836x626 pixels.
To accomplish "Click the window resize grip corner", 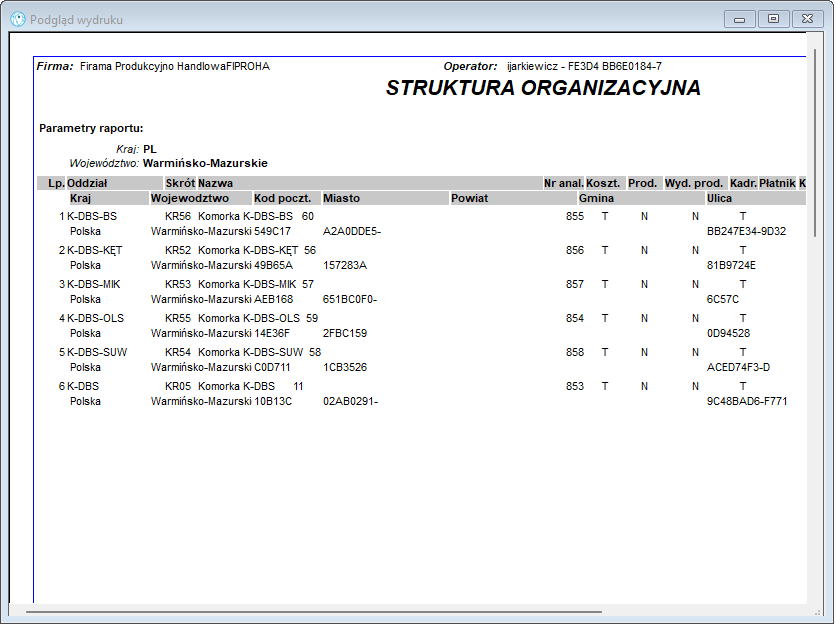I will [817, 613].
